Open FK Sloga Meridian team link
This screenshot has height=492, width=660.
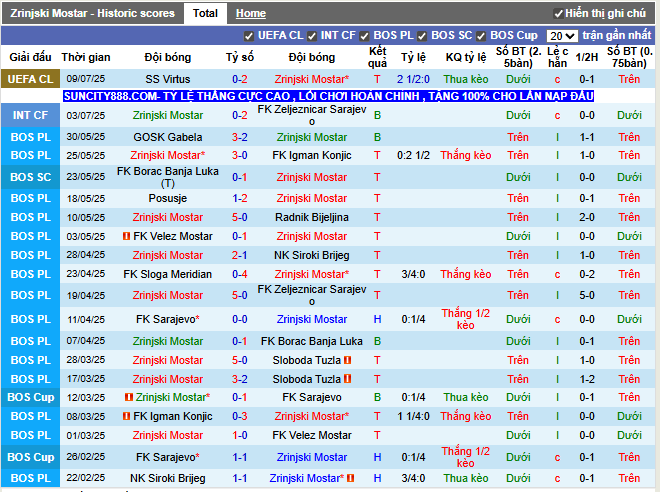pos(168,274)
